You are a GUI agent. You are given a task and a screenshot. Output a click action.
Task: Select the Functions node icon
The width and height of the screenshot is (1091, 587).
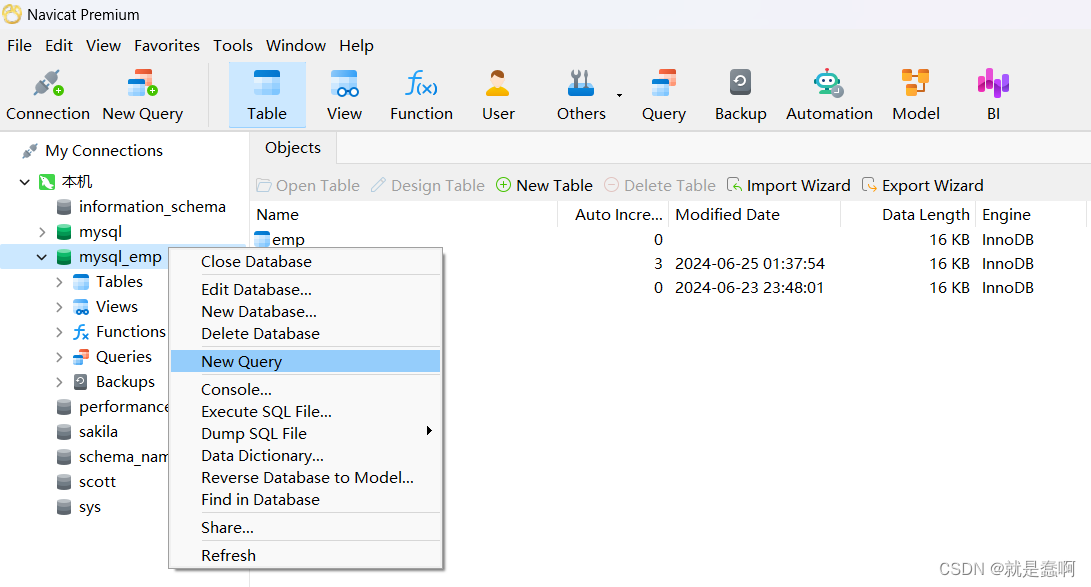click(81, 332)
